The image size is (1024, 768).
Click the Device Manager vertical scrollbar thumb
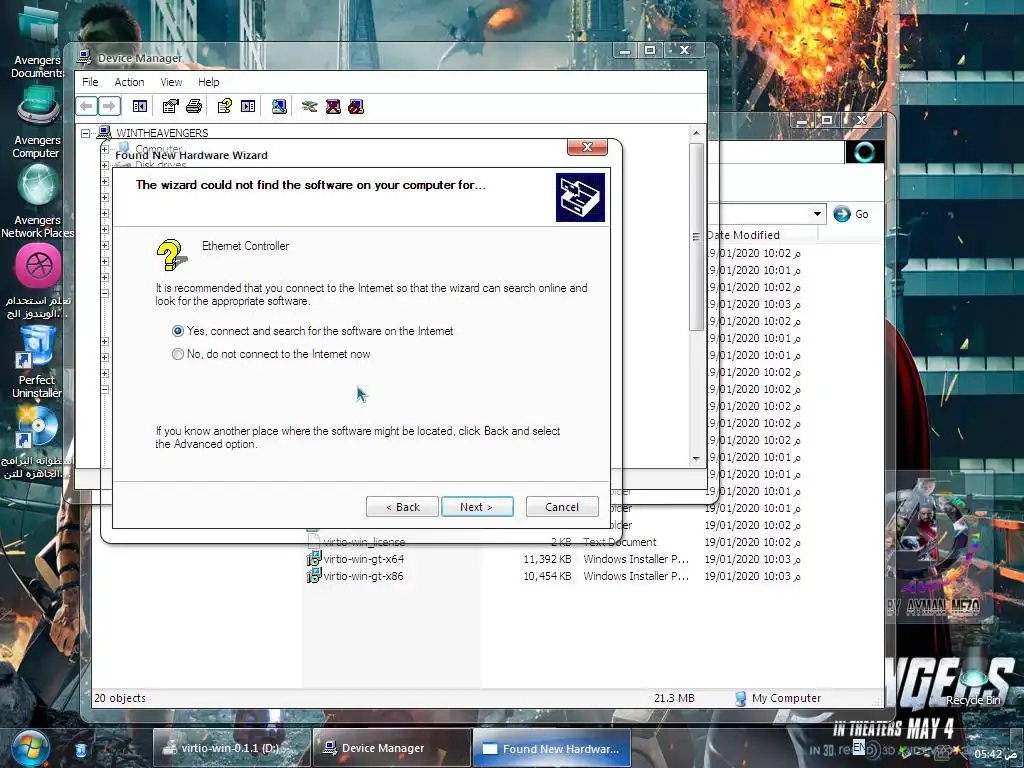click(x=696, y=236)
